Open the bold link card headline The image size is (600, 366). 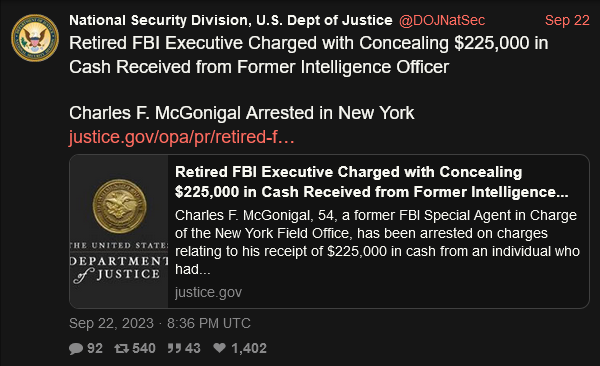pos(372,182)
